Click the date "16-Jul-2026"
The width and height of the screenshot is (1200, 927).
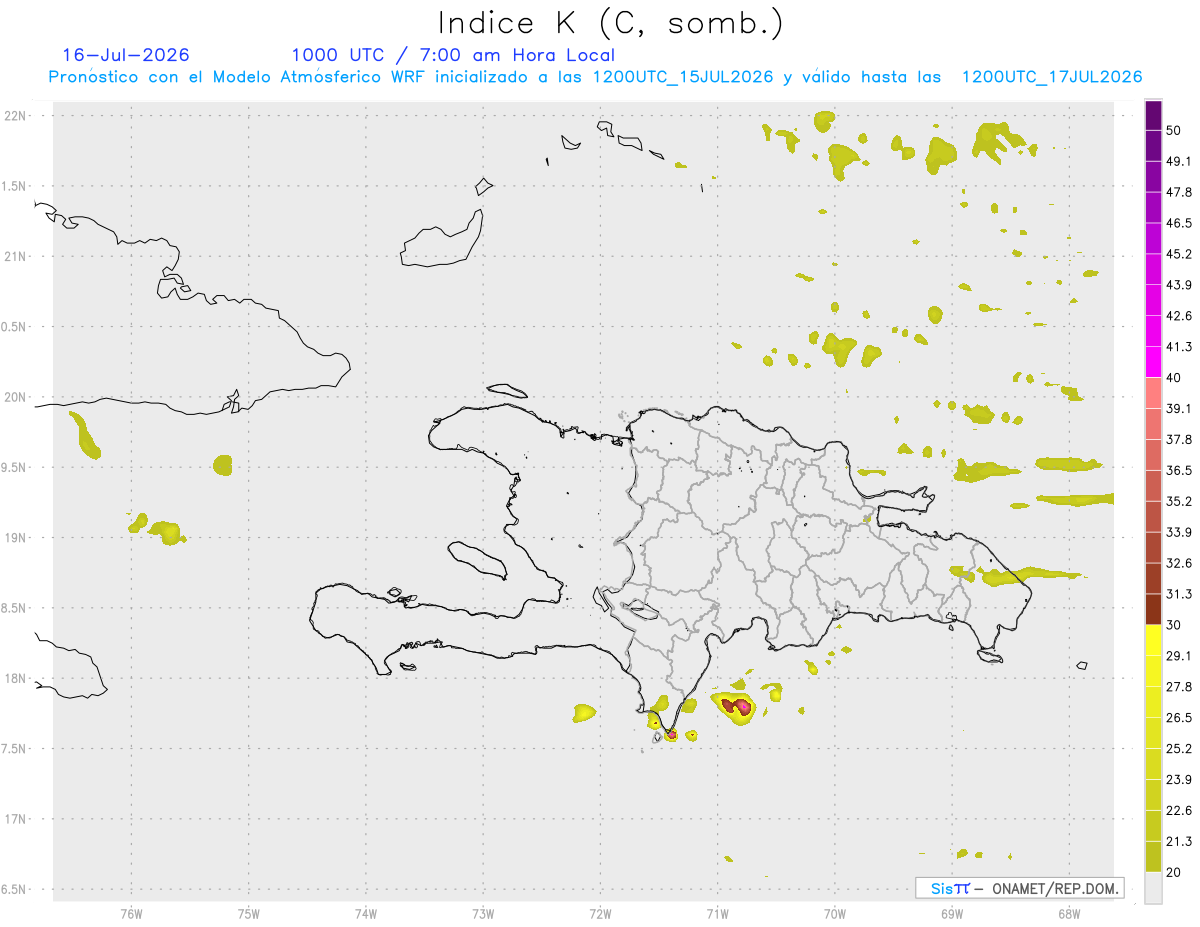point(126,55)
